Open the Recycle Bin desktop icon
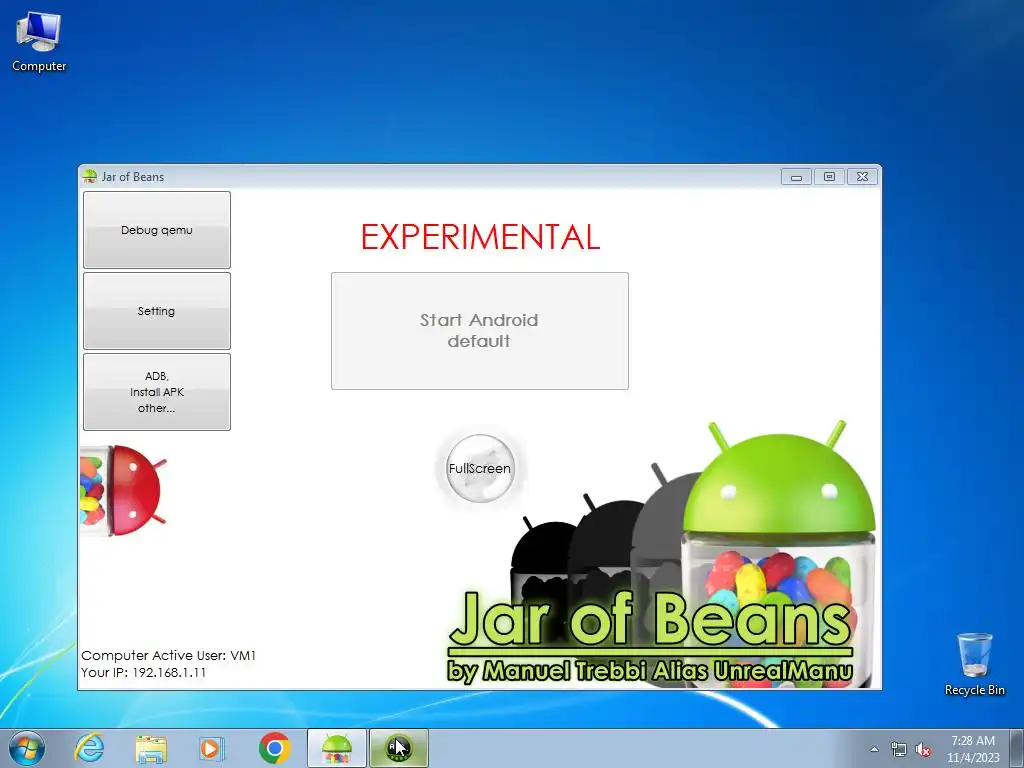Viewport: 1024px width, 768px height. (974, 664)
